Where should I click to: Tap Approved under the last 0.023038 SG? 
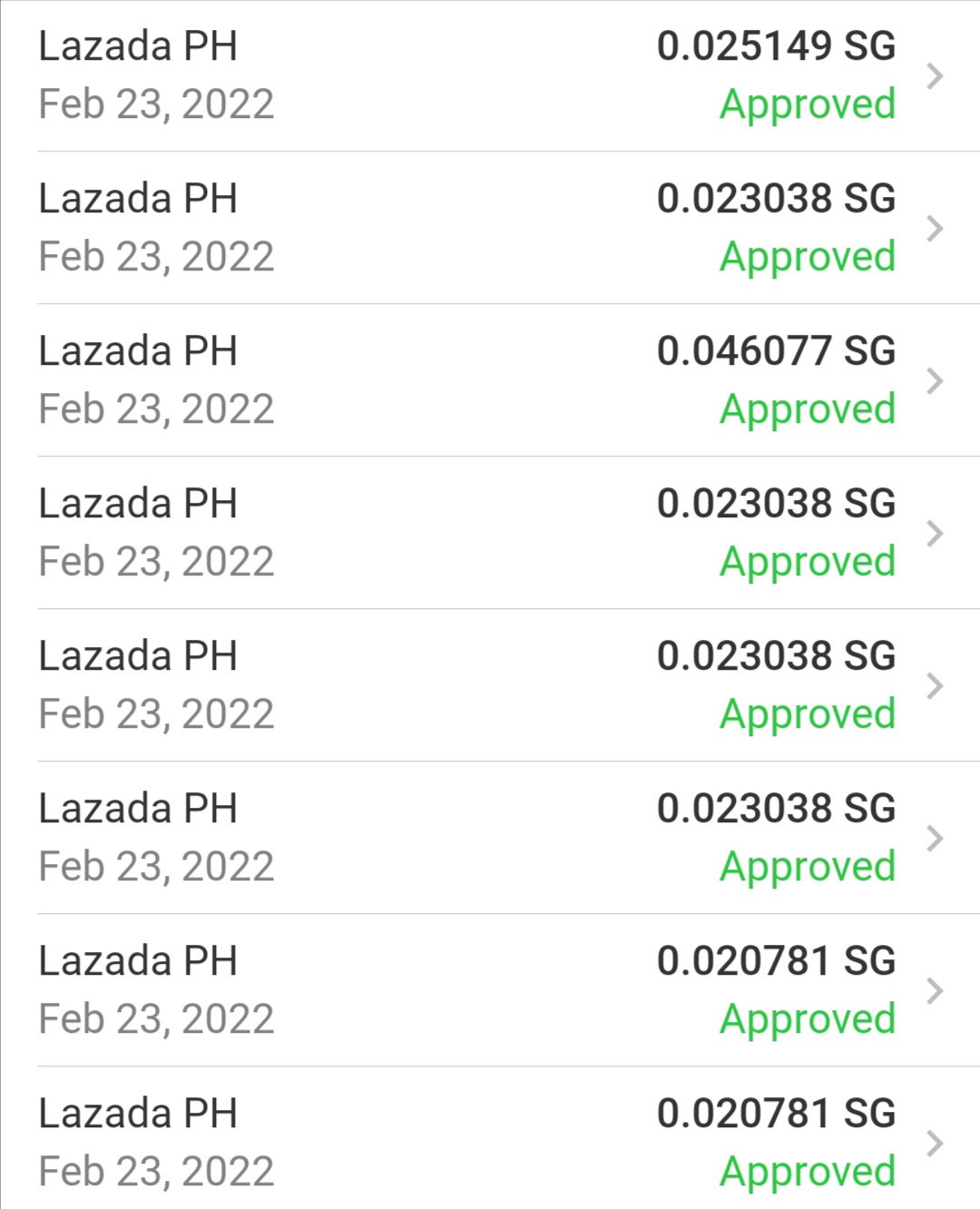[808, 869]
